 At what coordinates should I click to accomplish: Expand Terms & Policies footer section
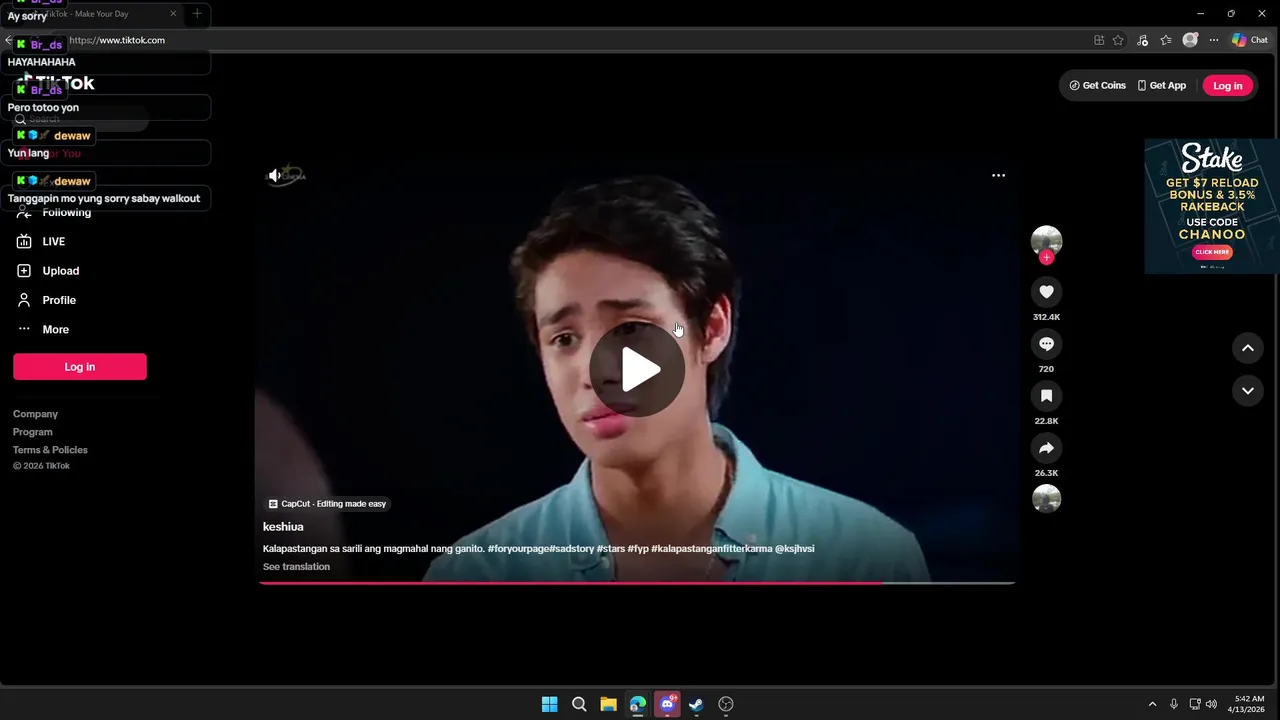(50, 450)
